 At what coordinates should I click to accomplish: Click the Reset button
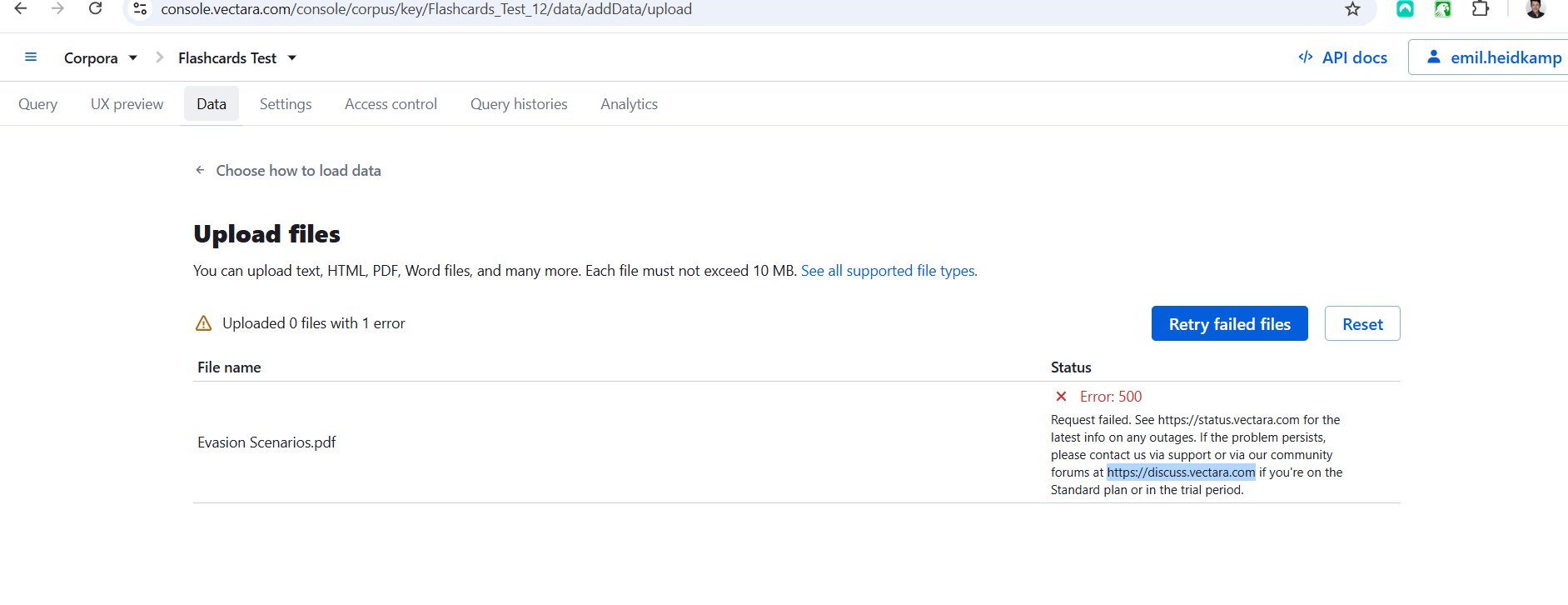pyautogui.click(x=1362, y=323)
